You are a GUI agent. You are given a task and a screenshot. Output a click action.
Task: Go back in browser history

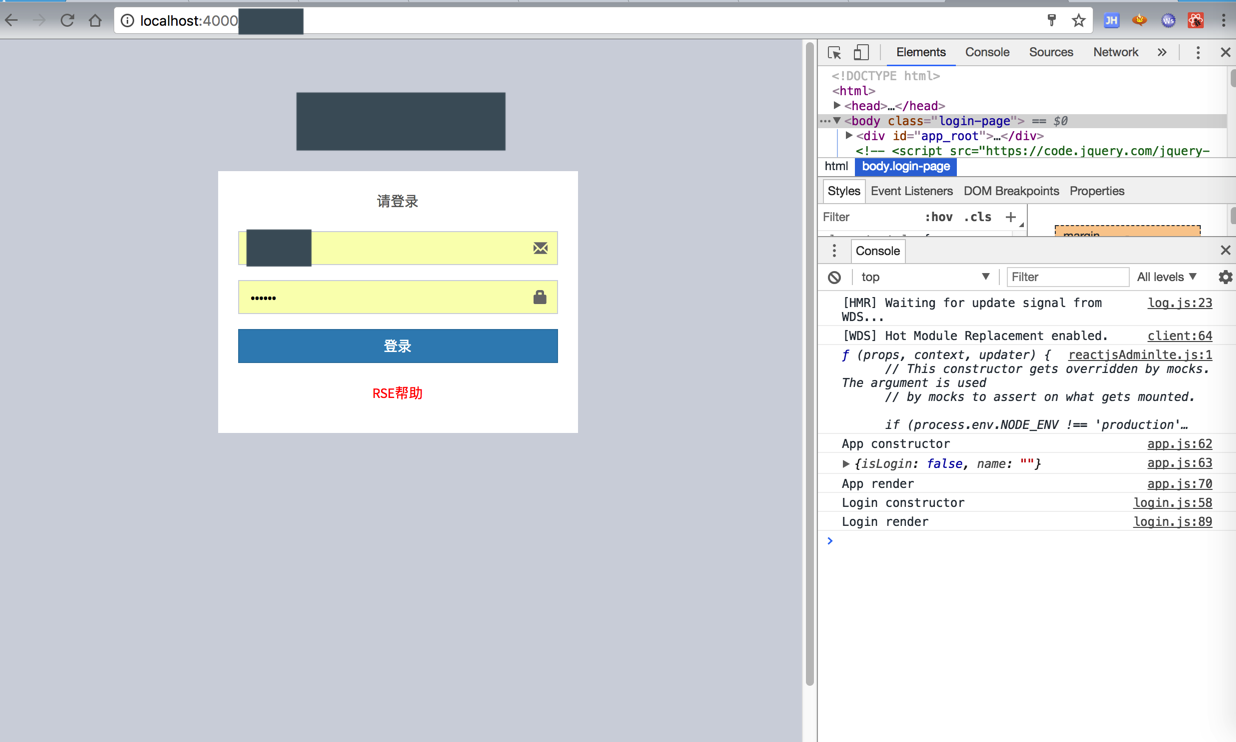(x=12, y=20)
